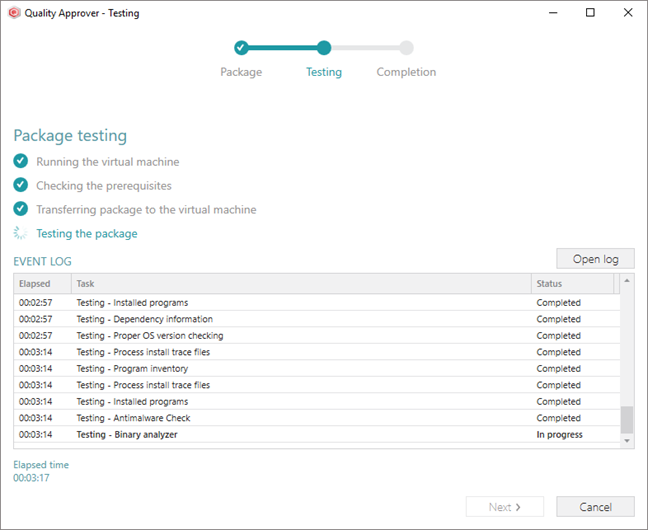Viewport: 648px width, 530px height.
Task: Click the 'Testing the package' text
Action: coord(87,234)
